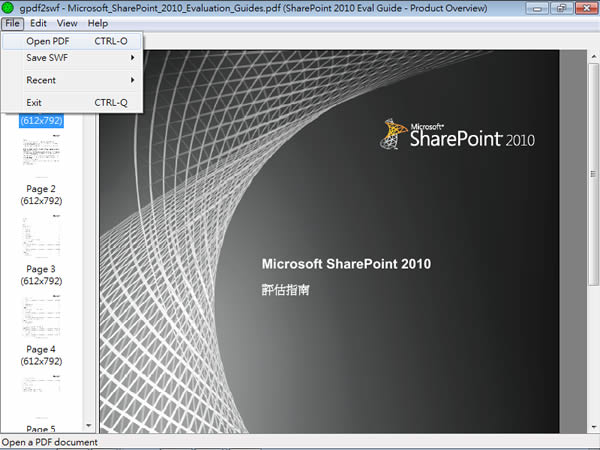Select the Page 5 thumbnail label
The width and height of the screenshot is (600, 450).
(x=40, y=429)
